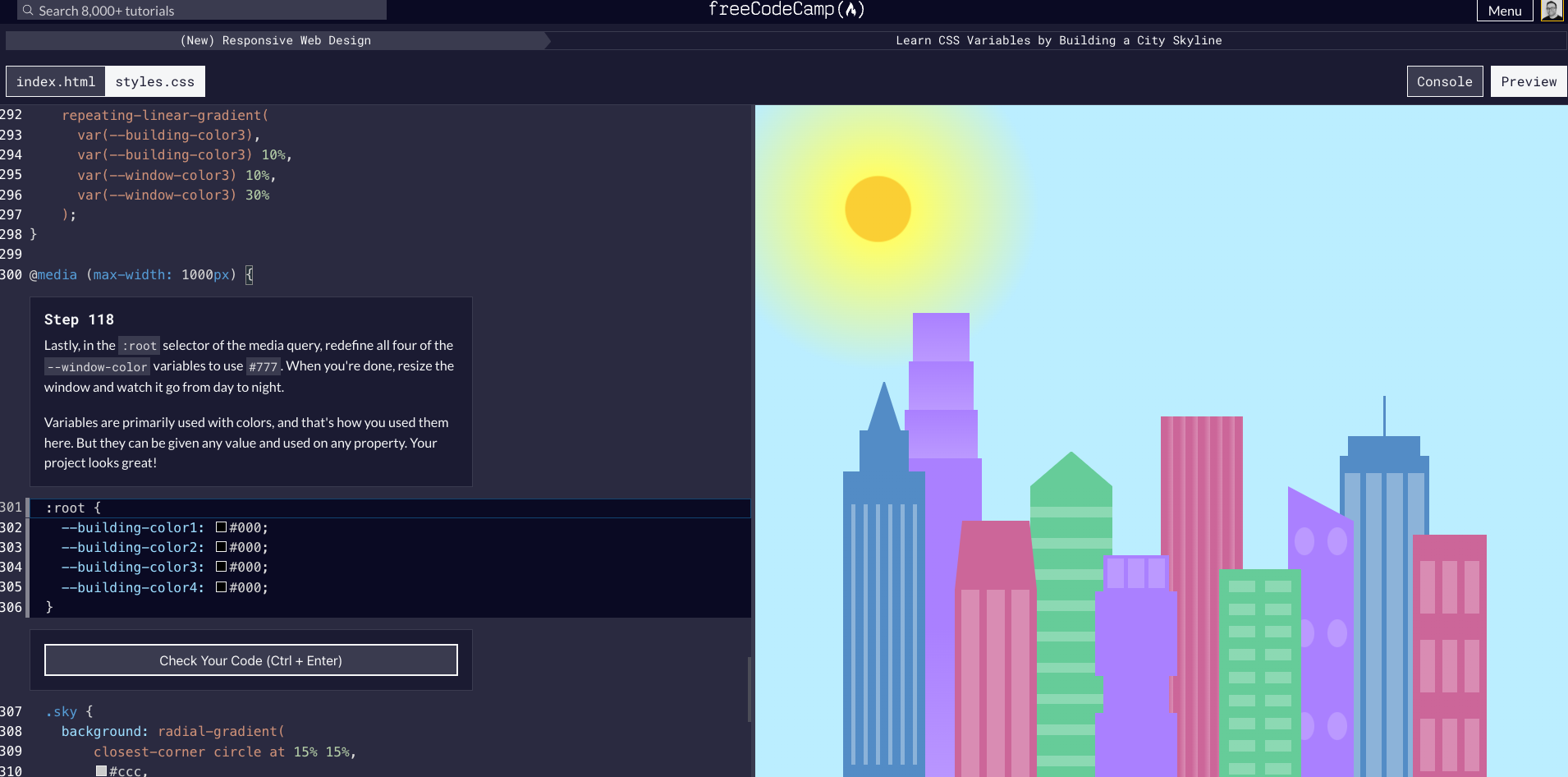Image resolution: width=1568 pixels, height=777 pixels.
Task: Click the --building-color4 color swatch
Action: pos(219,587)
